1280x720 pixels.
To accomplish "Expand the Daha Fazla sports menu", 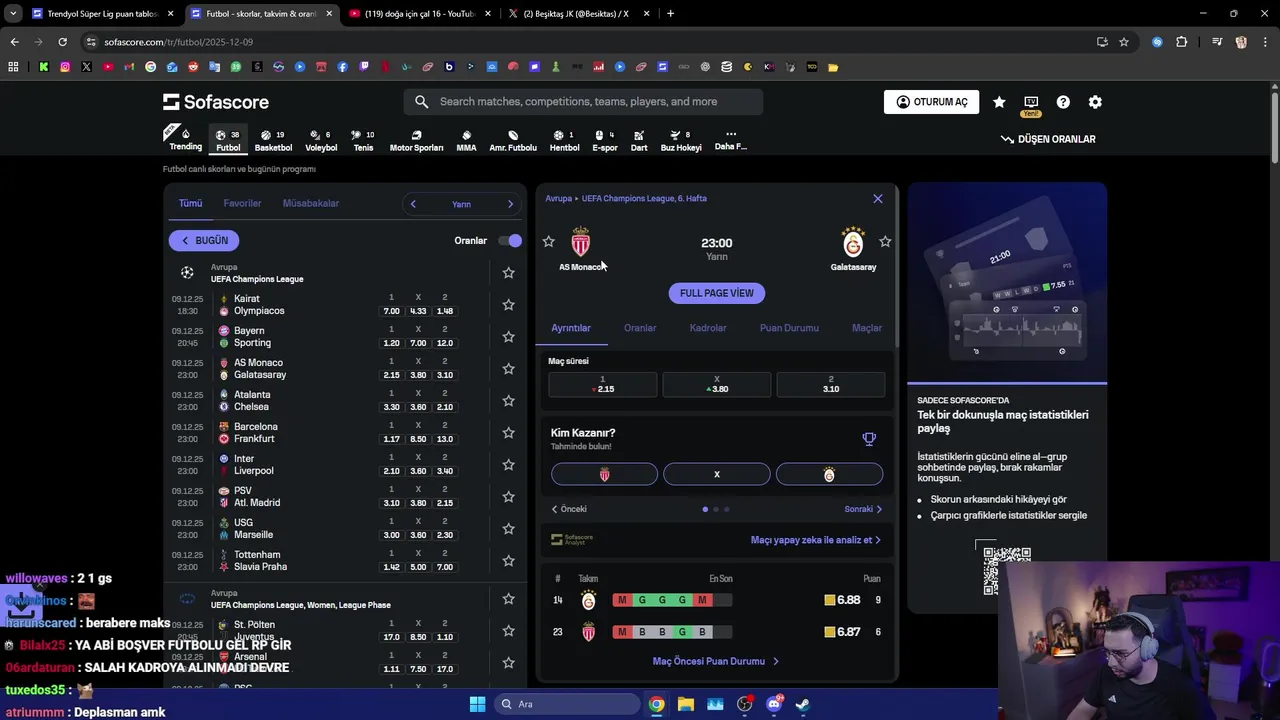I will (x=731, y=140).
